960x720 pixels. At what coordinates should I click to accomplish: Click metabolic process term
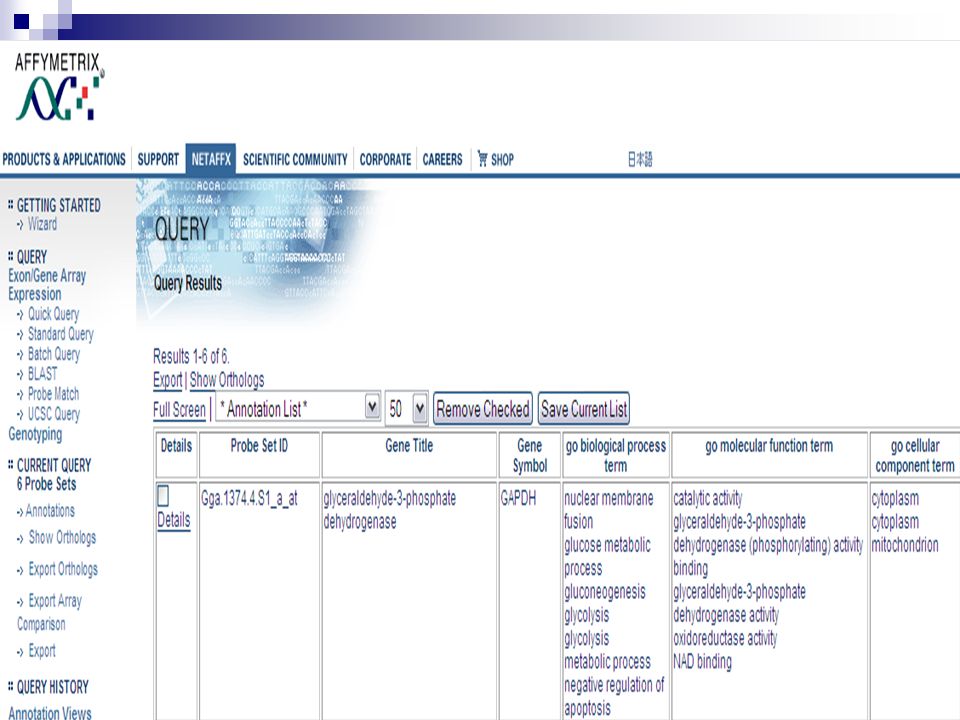pyautogui.click(x=607, y=662)
